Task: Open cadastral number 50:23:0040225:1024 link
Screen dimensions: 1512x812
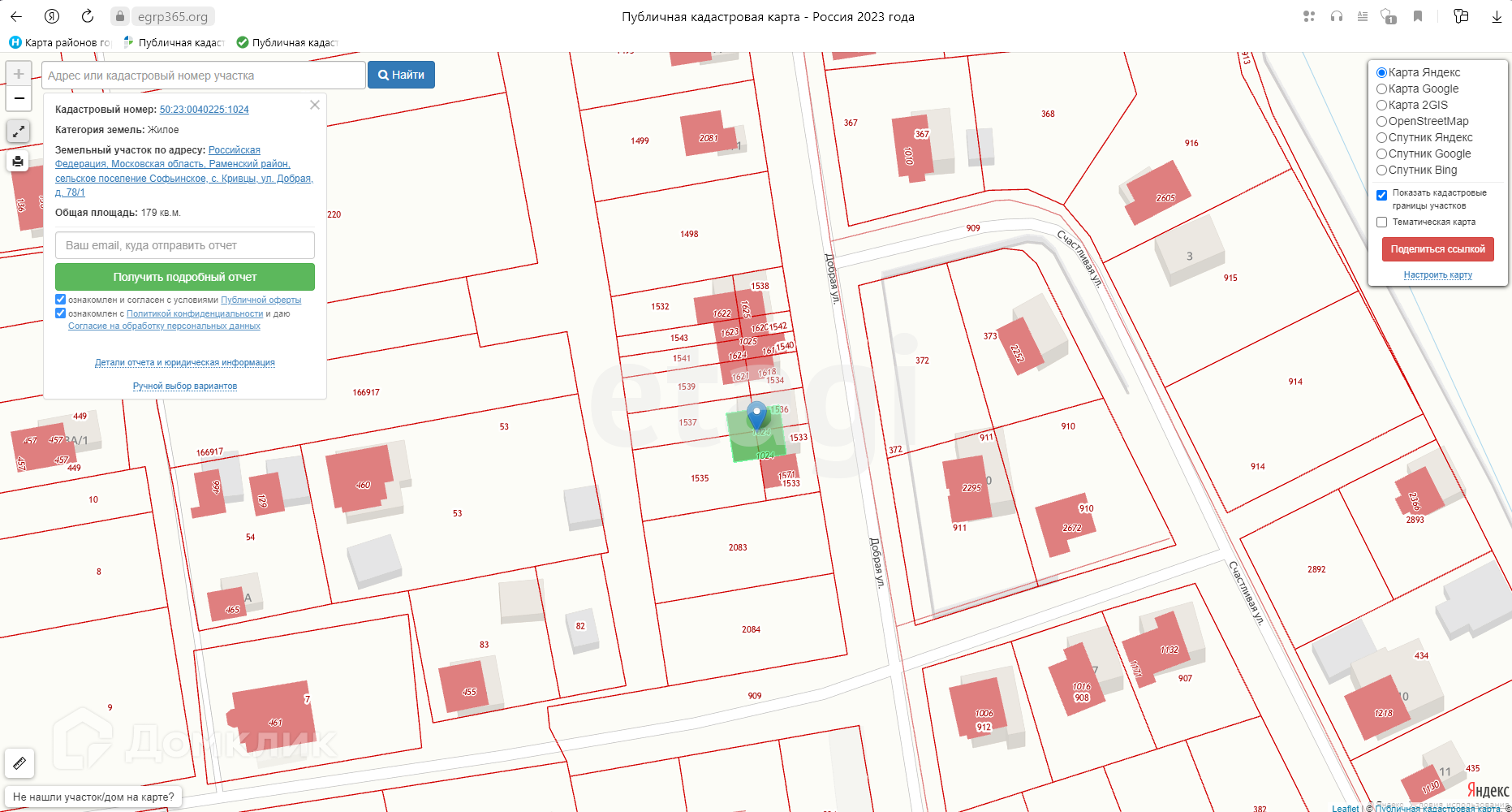Action: pyautogui.click(x=205, y=110)
